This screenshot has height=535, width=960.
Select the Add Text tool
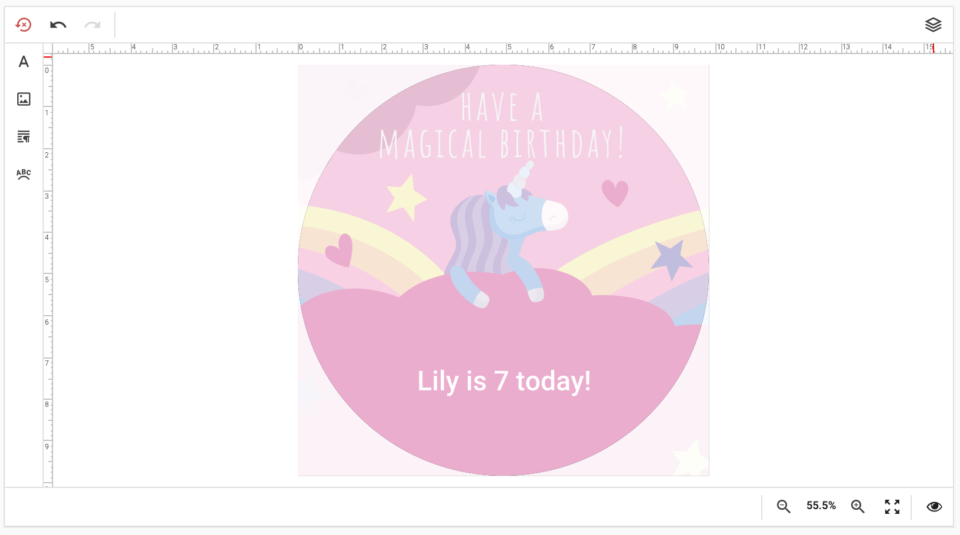pyautogui.click(x=23, y=62)
